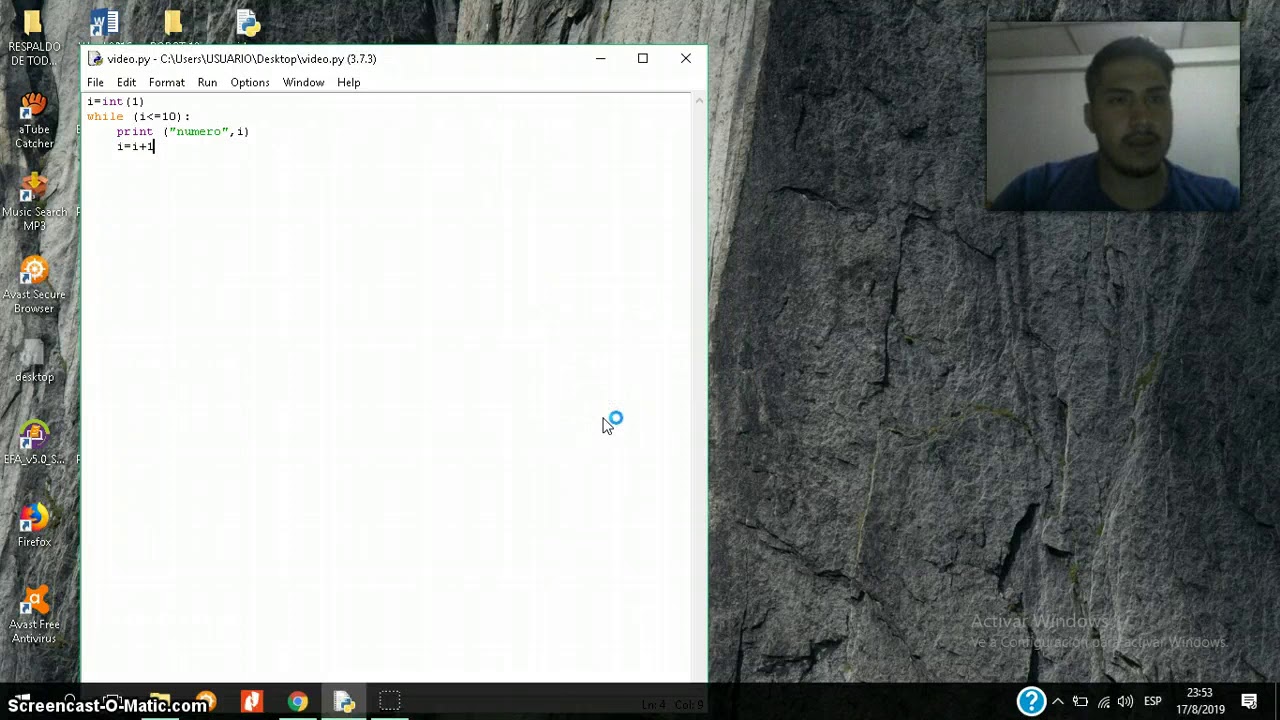
Task: Minimize the video.py IDLE window
Action: [x=600, y=59]
